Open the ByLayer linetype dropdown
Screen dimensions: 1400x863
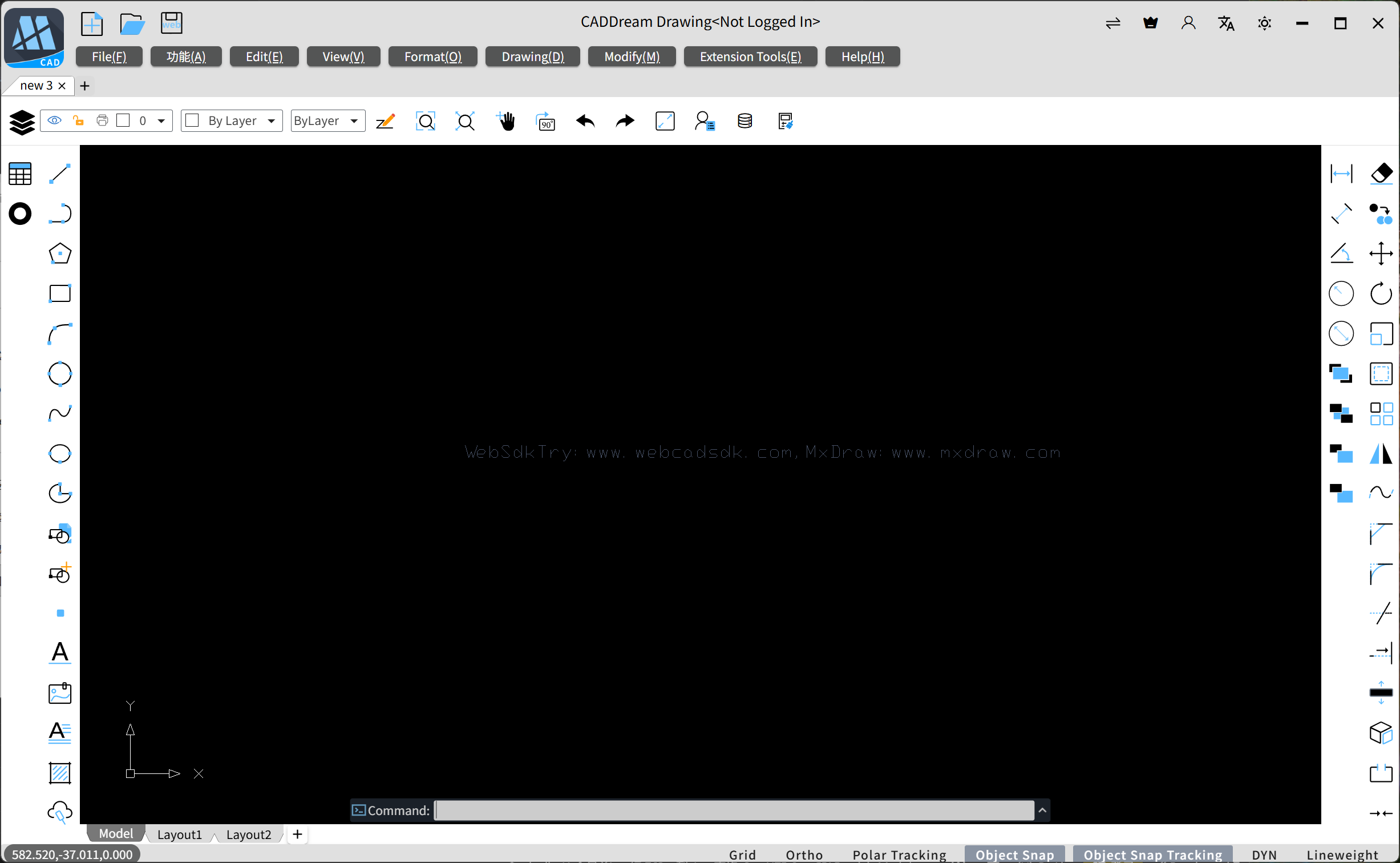tap(354, 121)
